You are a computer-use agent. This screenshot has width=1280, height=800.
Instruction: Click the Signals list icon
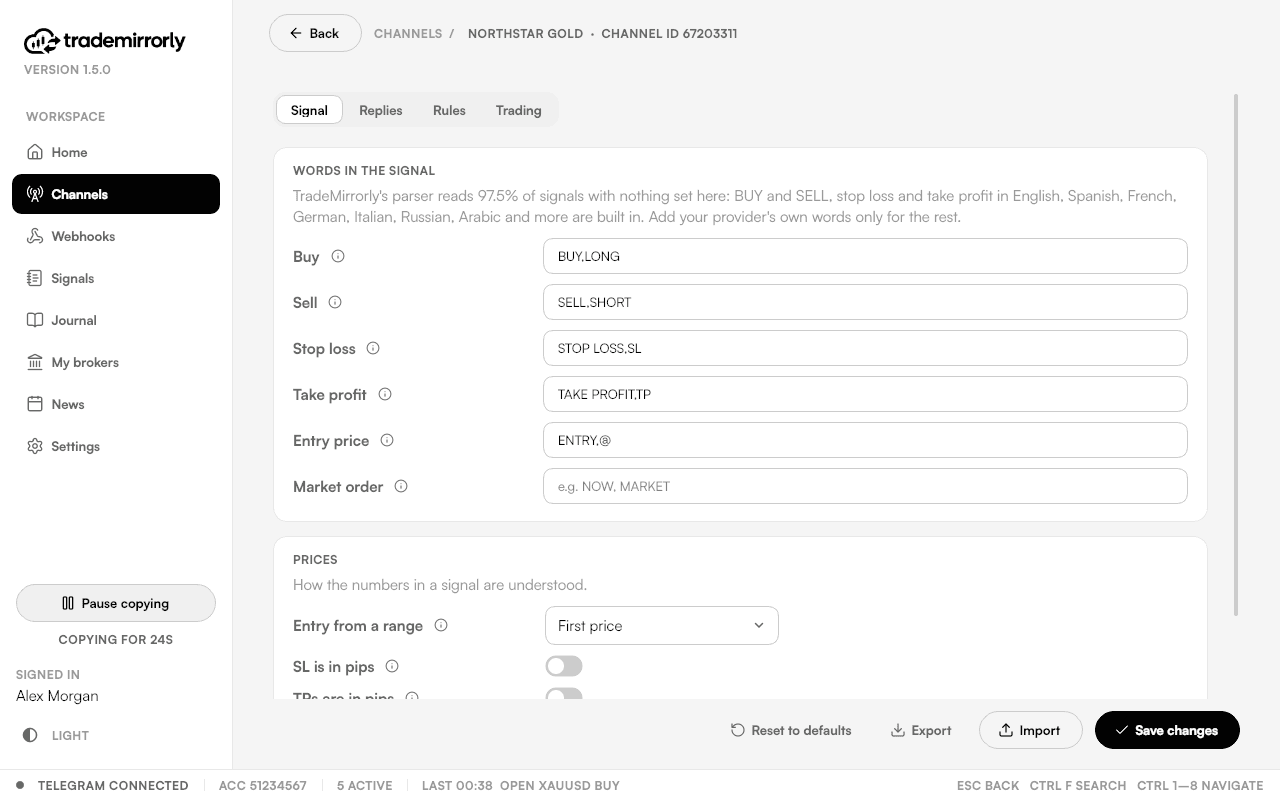click(35, 278)
